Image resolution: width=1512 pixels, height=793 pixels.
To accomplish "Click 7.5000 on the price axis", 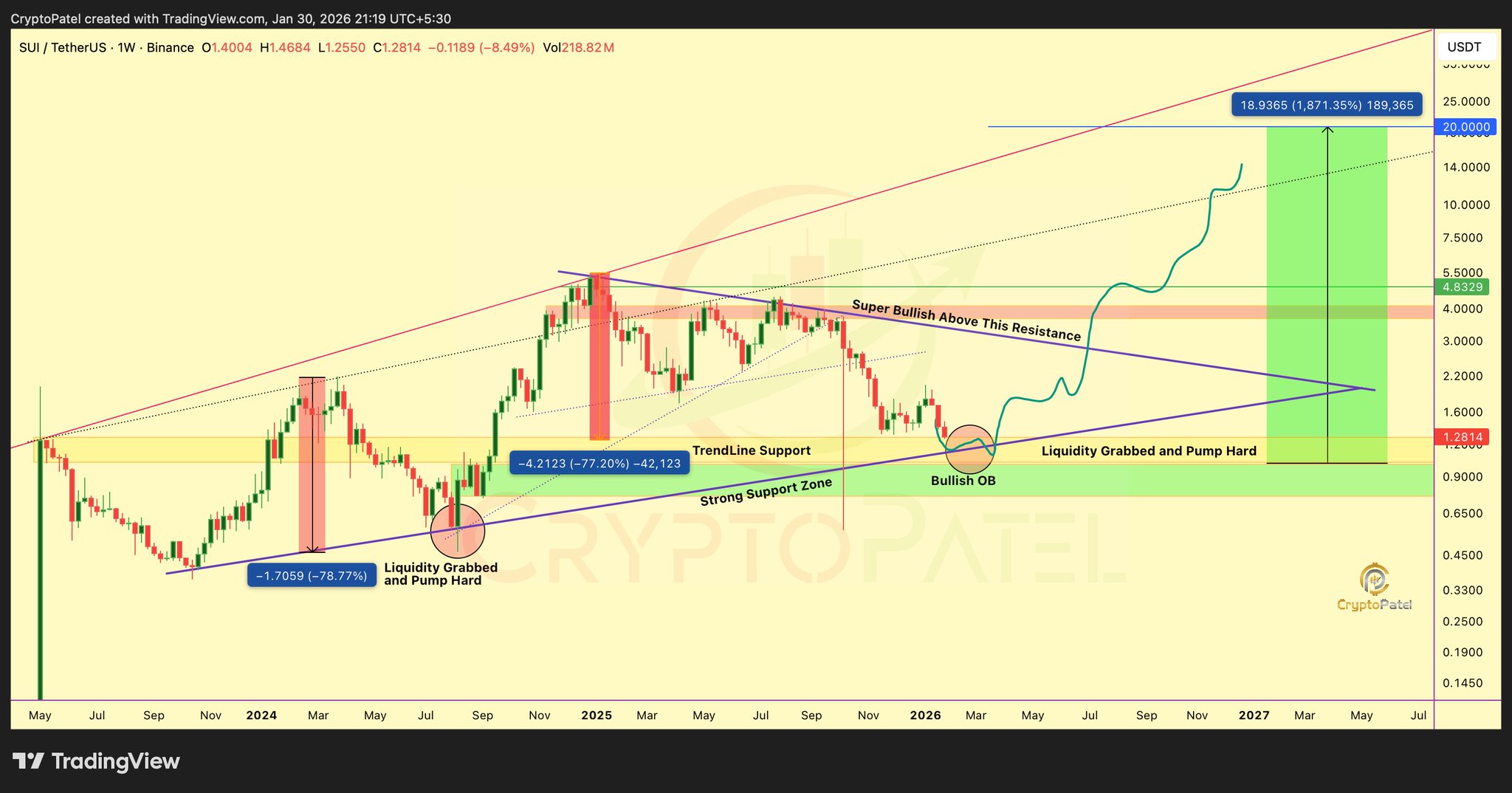I will tap(1463, 238).
